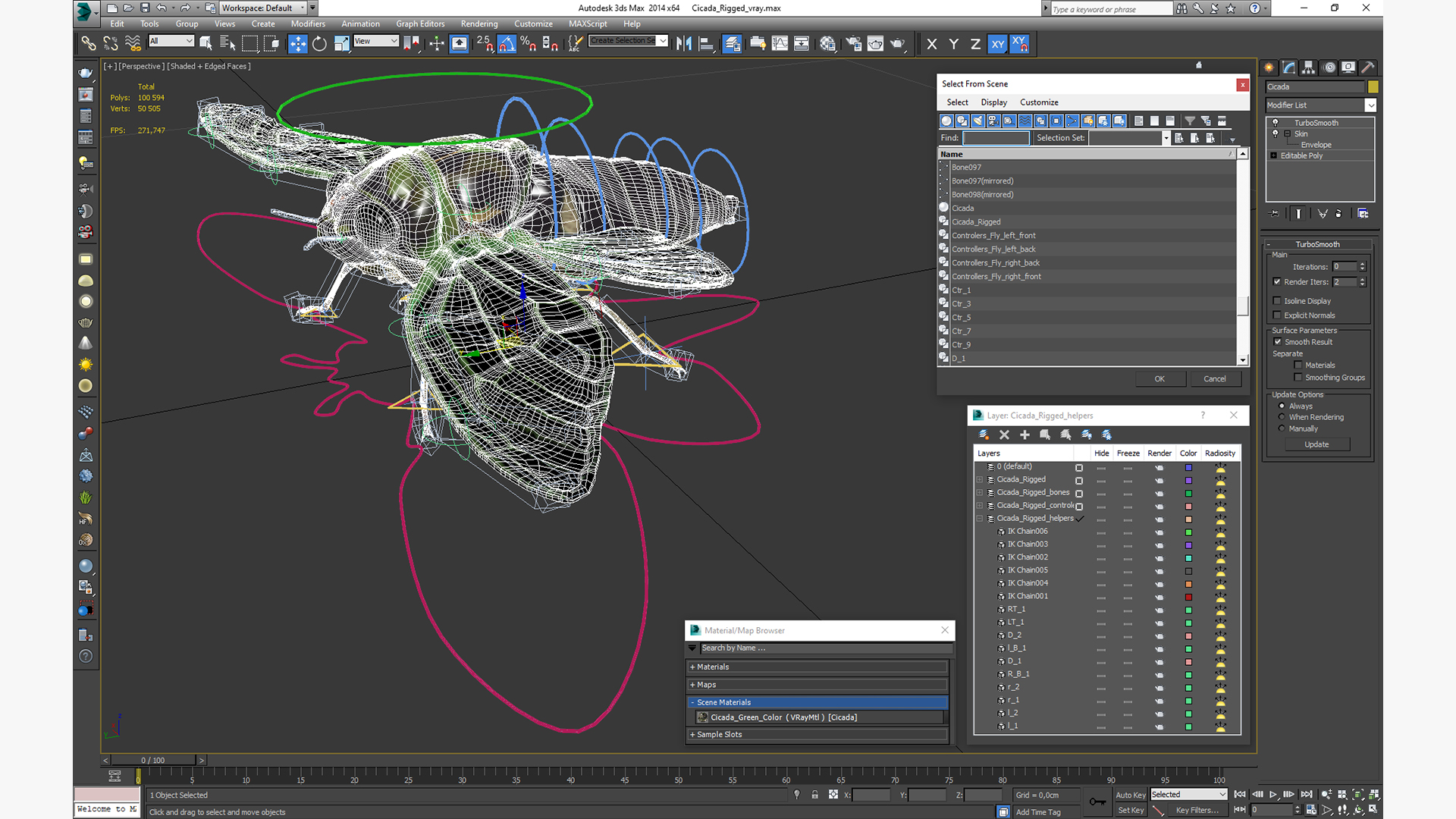
Task: Activate the Select Object arrow tool
Action: click(206, 44)
